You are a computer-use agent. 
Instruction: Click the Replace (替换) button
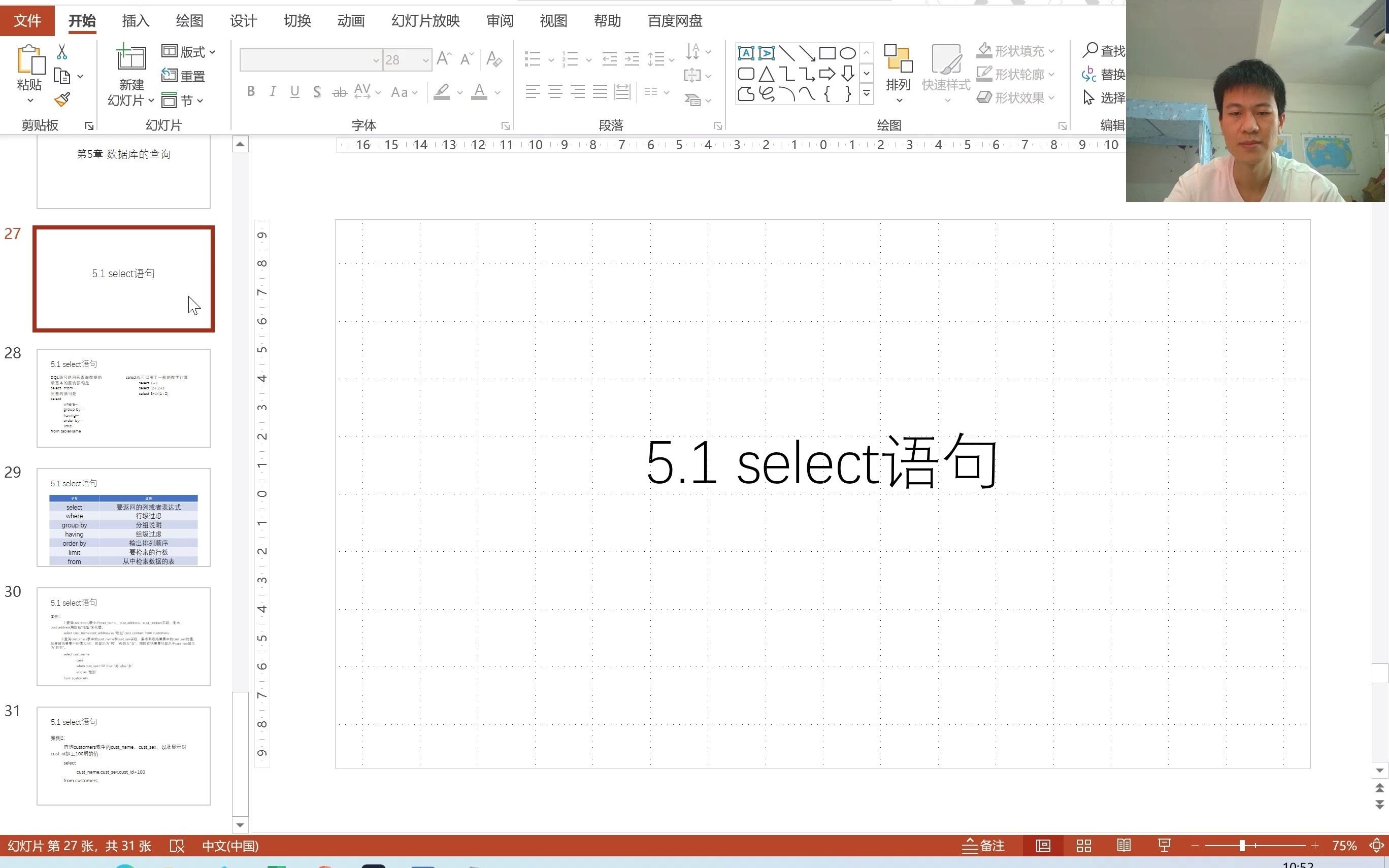pos(1104,75)
